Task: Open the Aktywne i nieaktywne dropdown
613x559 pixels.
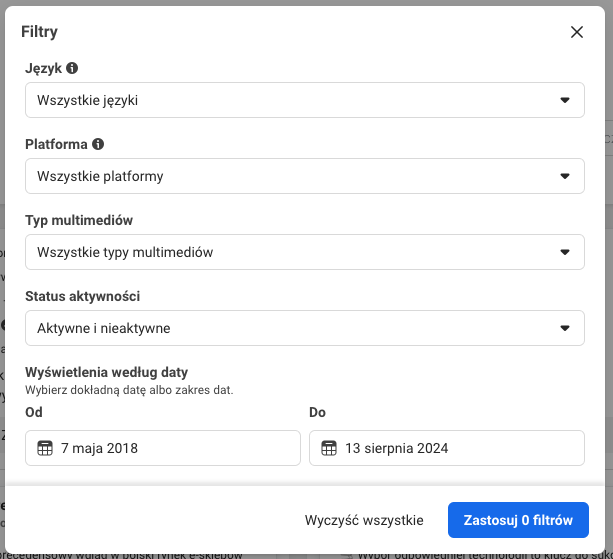Action: tap(305, 328)
